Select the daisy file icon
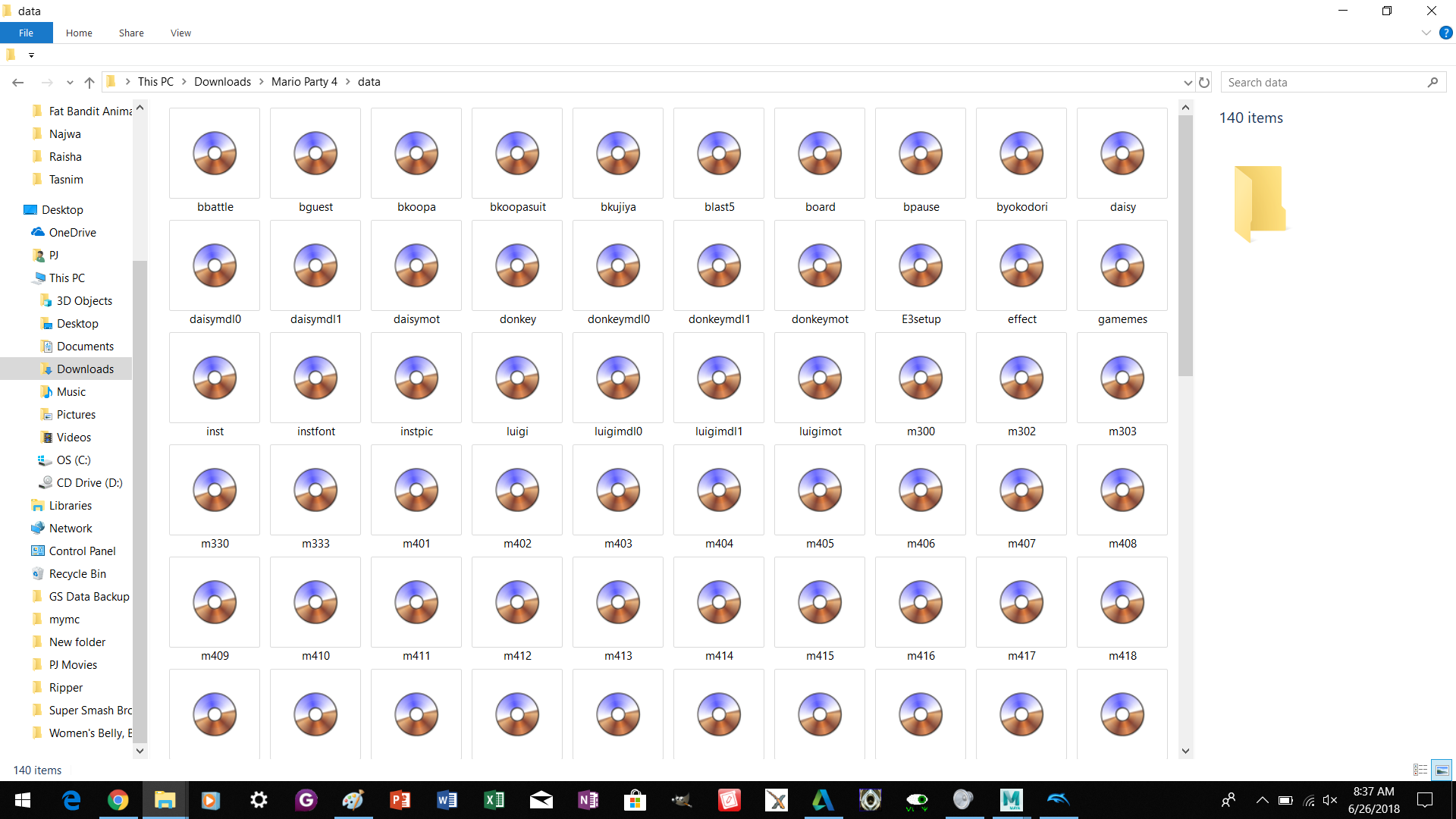 (1122, 154)
